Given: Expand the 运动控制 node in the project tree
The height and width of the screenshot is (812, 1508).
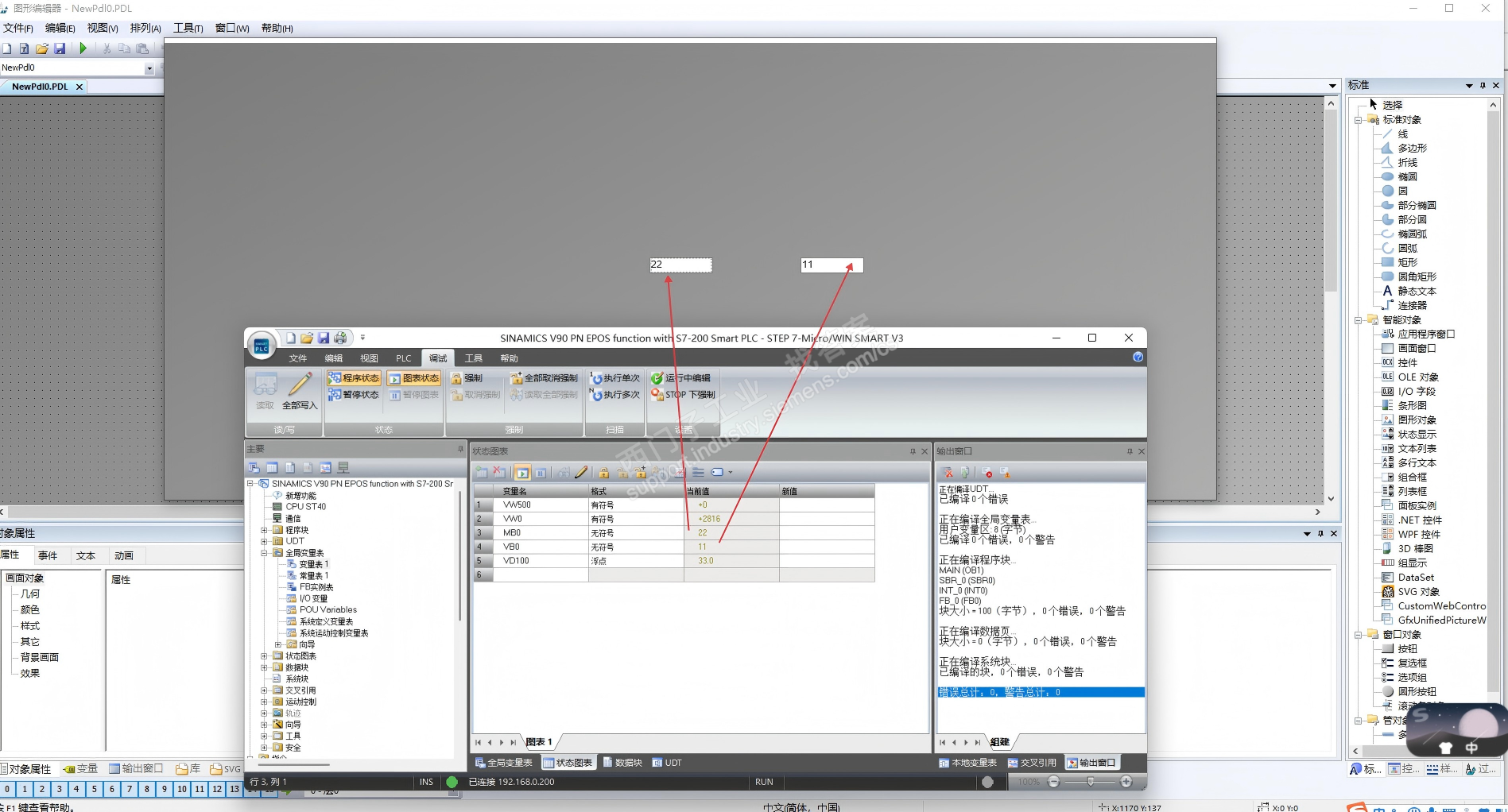Looking at the screenshot, I should [264, 702].
